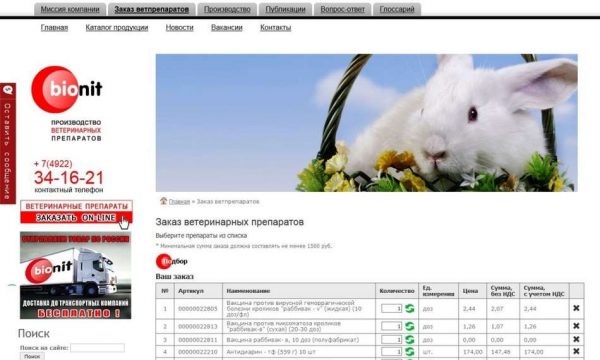Image resolution: width=600 pixels, height=360 pixels.
Task: Go to Каталог продукции link
Action: (117, 28)
